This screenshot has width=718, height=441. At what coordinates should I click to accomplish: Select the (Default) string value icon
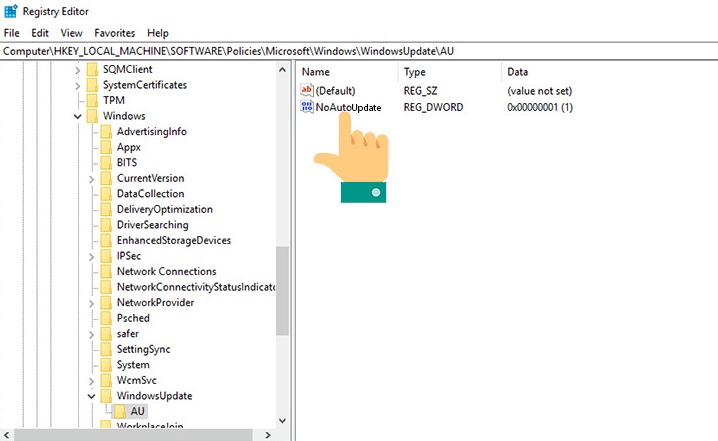[x=306, y=90]
